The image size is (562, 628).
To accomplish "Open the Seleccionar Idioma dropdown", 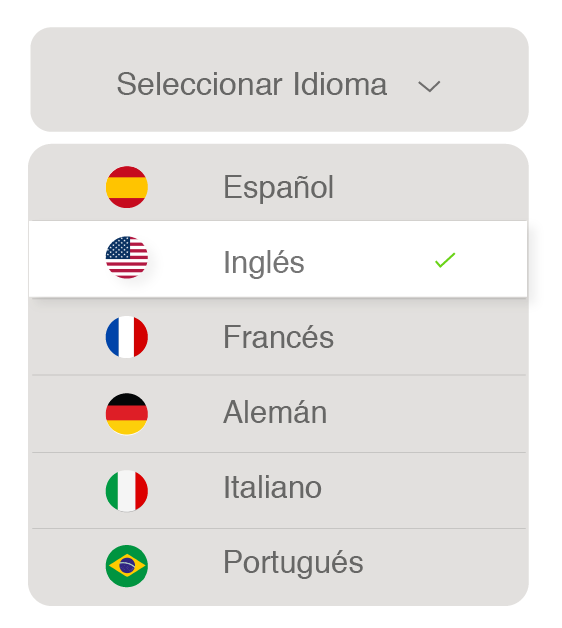I will click(x=280, y=79).
